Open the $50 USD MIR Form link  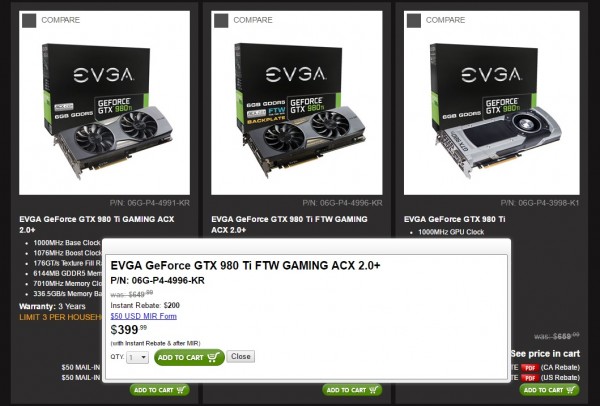(x=143, y=316)
